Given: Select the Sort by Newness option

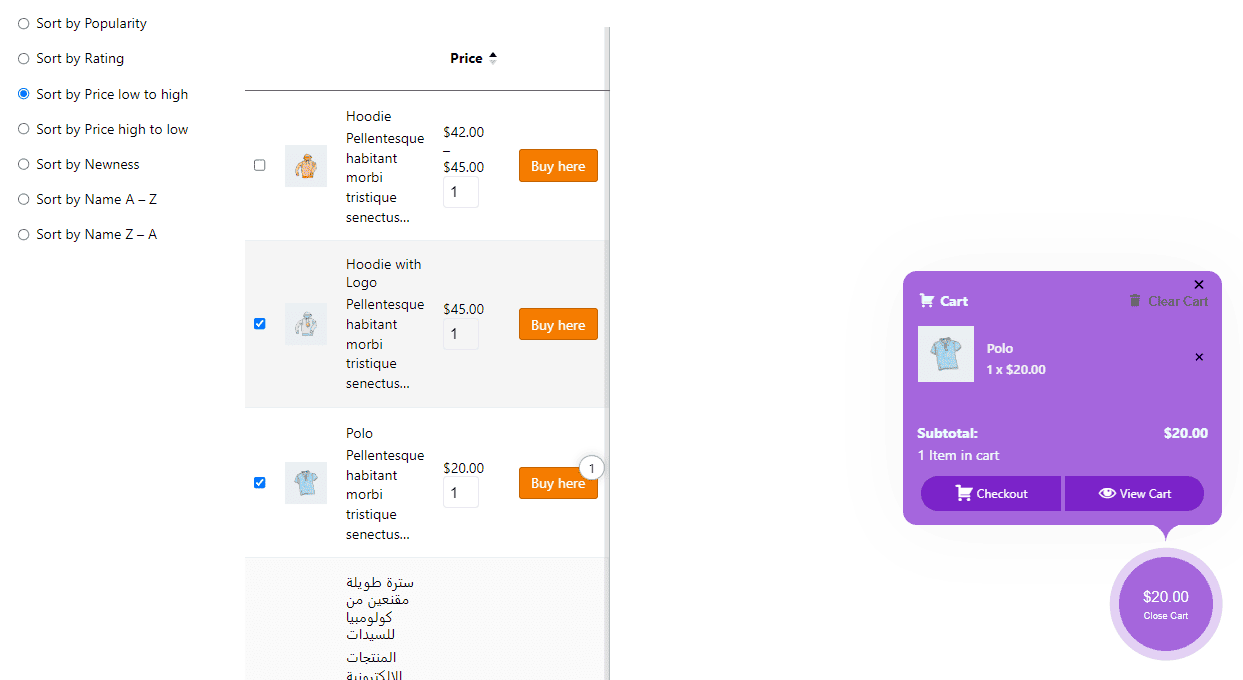Looking at the screenshot, I should click(23, 164).
